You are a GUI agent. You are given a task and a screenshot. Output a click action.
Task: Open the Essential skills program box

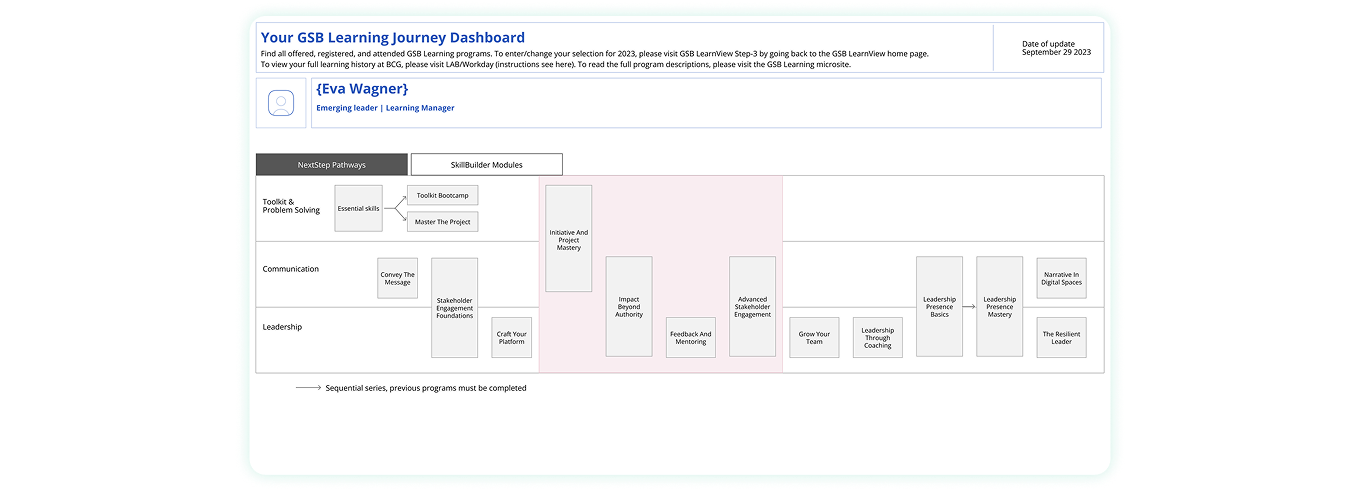coord(358,208)
